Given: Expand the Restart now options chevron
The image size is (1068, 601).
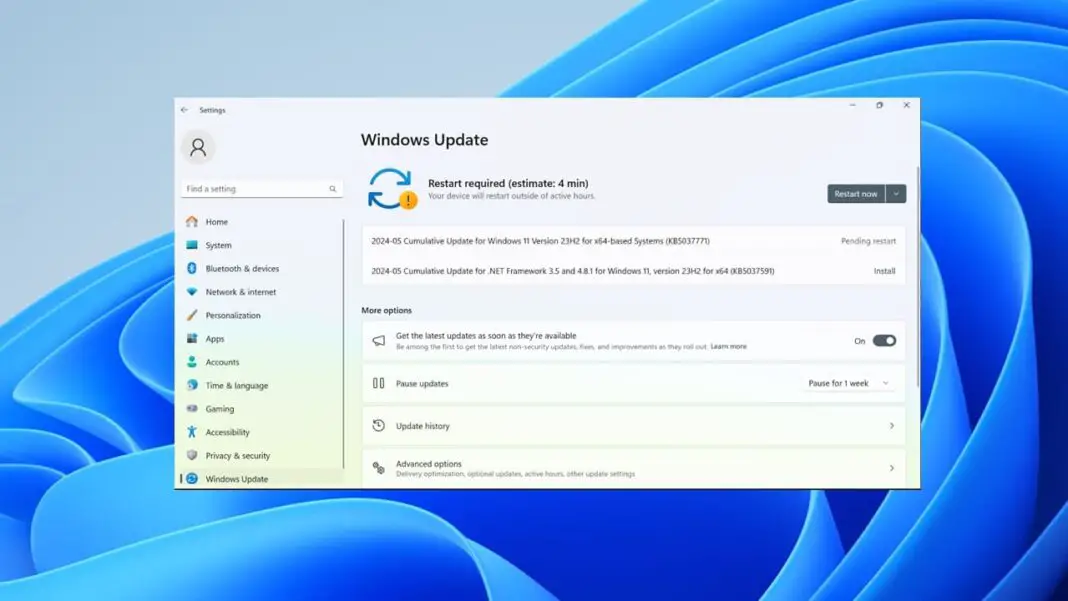Looking at the screenshot, I should pyautogui.click(x=896, y=194).
